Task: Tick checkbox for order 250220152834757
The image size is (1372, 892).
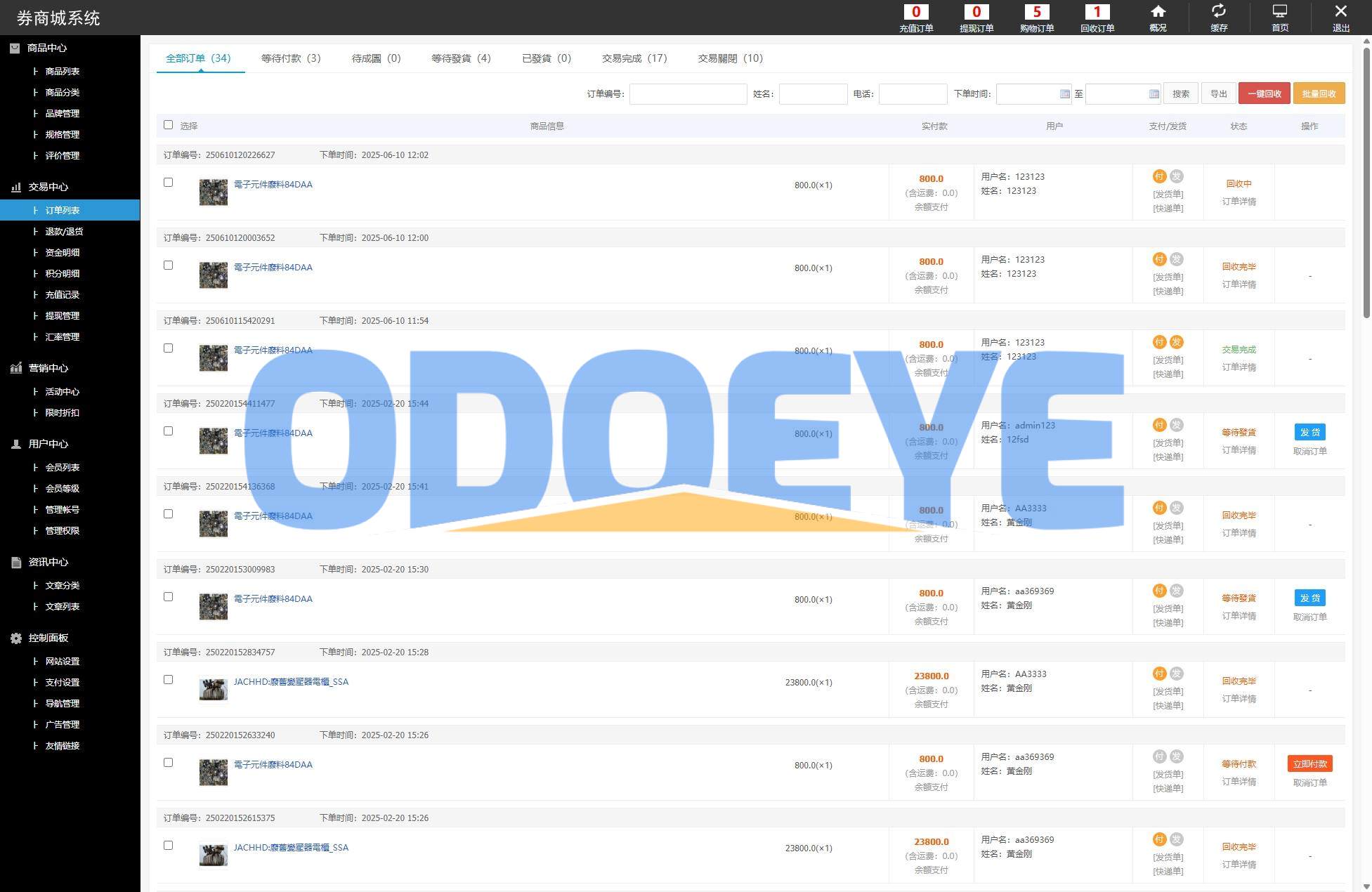Action: [x=168, y=680]
